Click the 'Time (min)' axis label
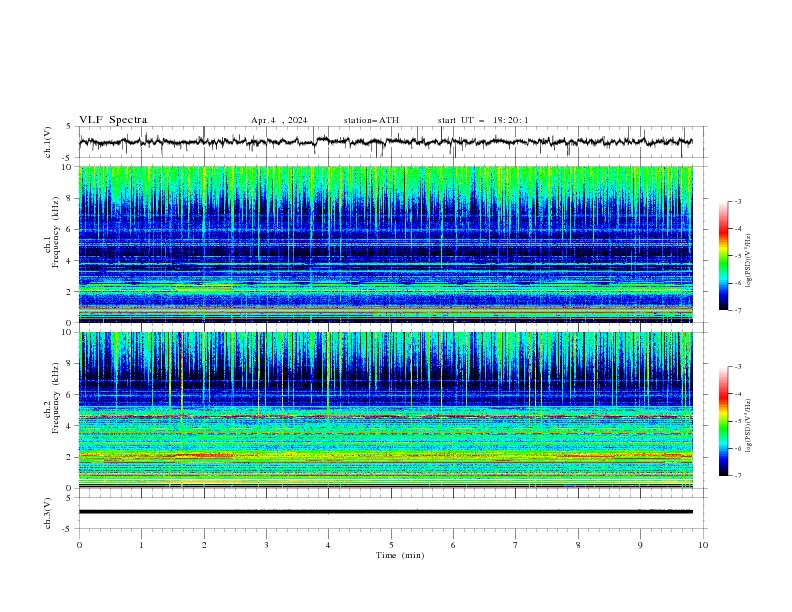 (x=400, y=555)
